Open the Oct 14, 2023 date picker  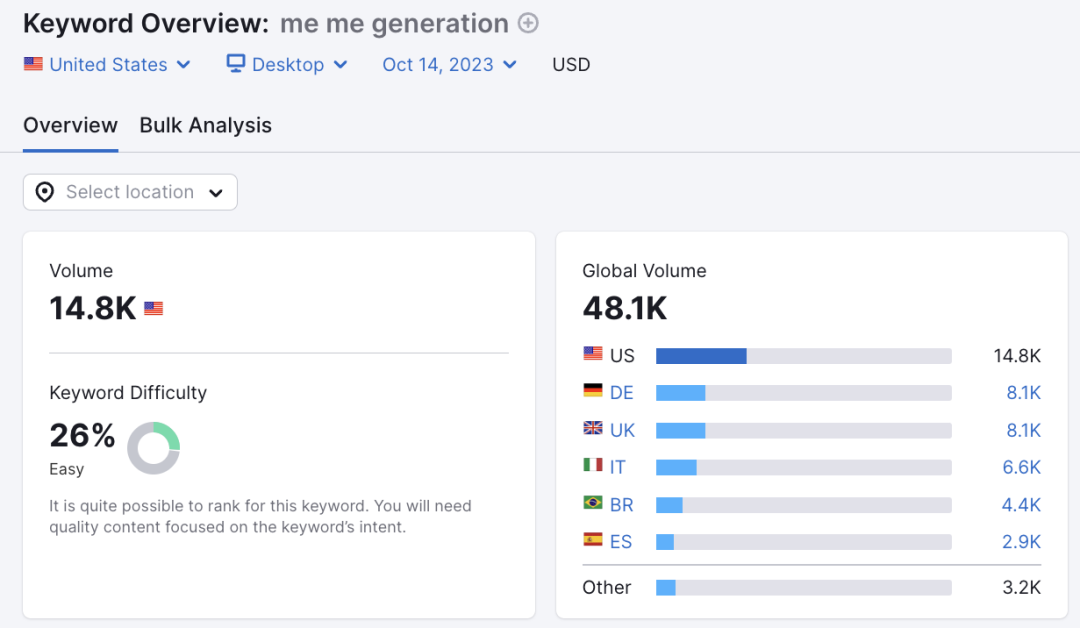coord(450,65)
